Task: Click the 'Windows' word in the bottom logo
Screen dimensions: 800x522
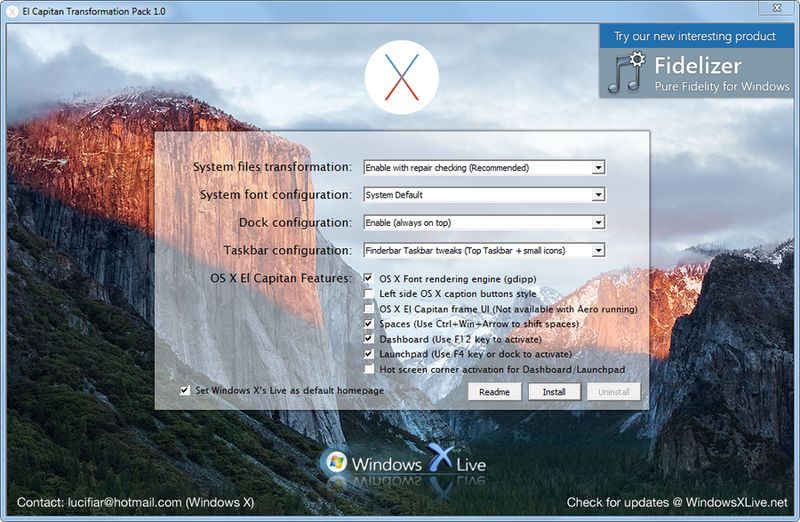Action: (x=387, y=464)
